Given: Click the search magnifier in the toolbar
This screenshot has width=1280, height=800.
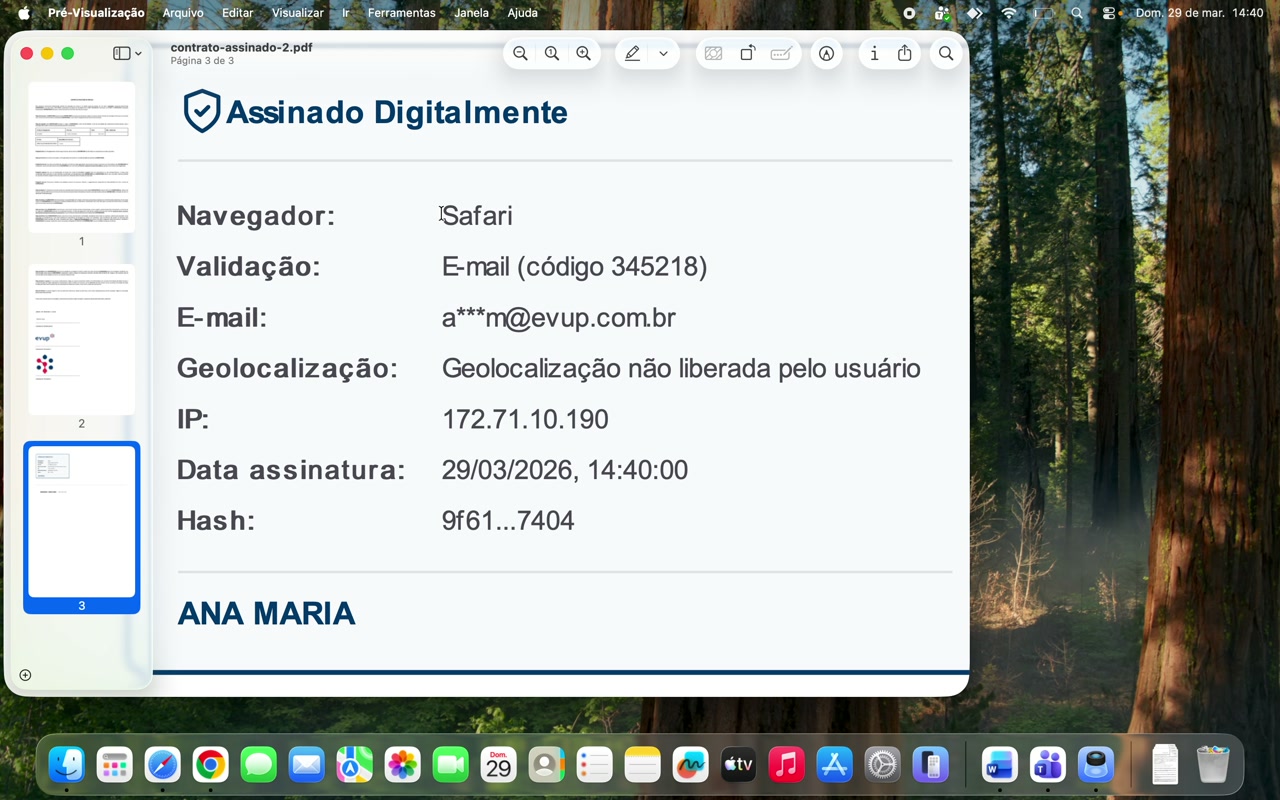Looking at the screenshot, I should (x=946, y=54).
